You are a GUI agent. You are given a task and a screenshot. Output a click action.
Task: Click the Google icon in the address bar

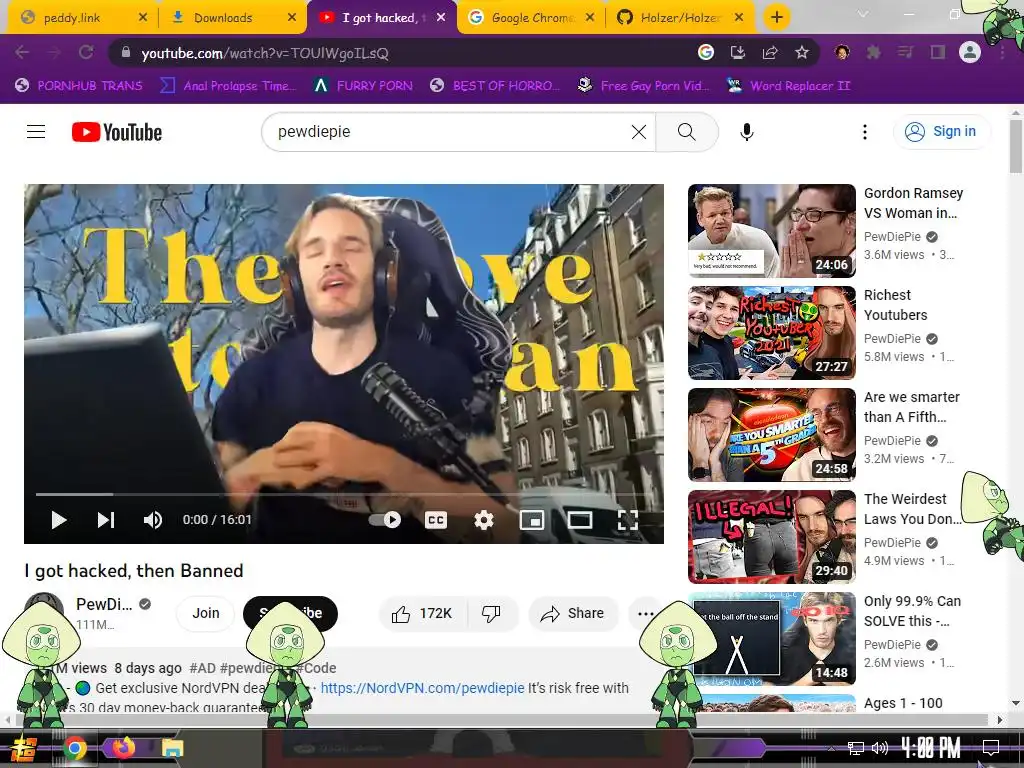tap(706, 52)
